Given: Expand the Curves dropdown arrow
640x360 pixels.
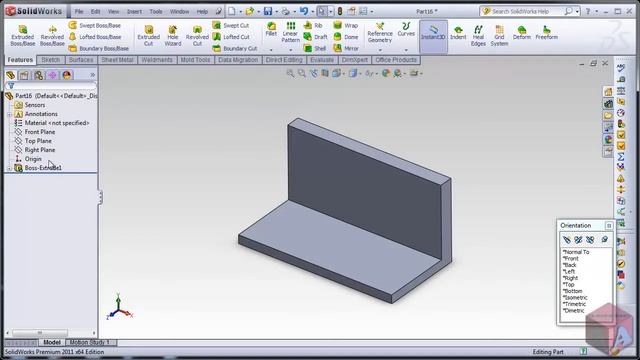Looking at the screenshot, I should coord(406,50).
